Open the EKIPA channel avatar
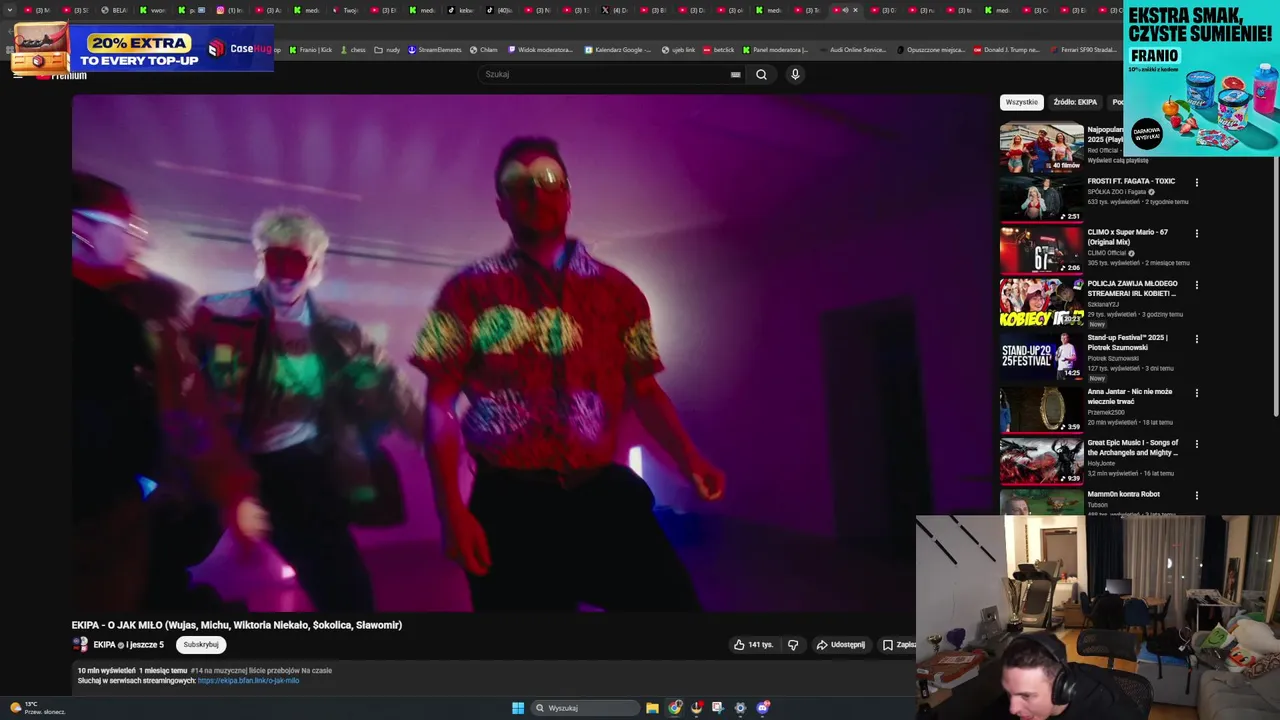The width and height of the screenshot is (1280, 720). pos(80,645)
